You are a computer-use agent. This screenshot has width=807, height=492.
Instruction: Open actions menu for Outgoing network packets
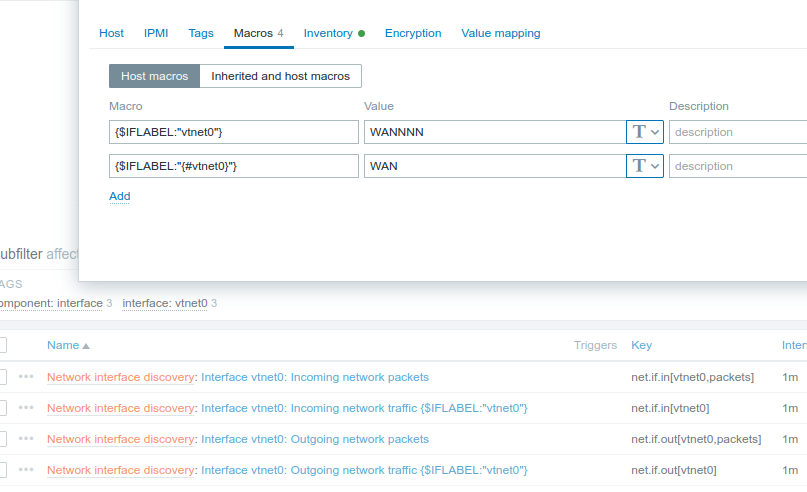tap(26, 438)
